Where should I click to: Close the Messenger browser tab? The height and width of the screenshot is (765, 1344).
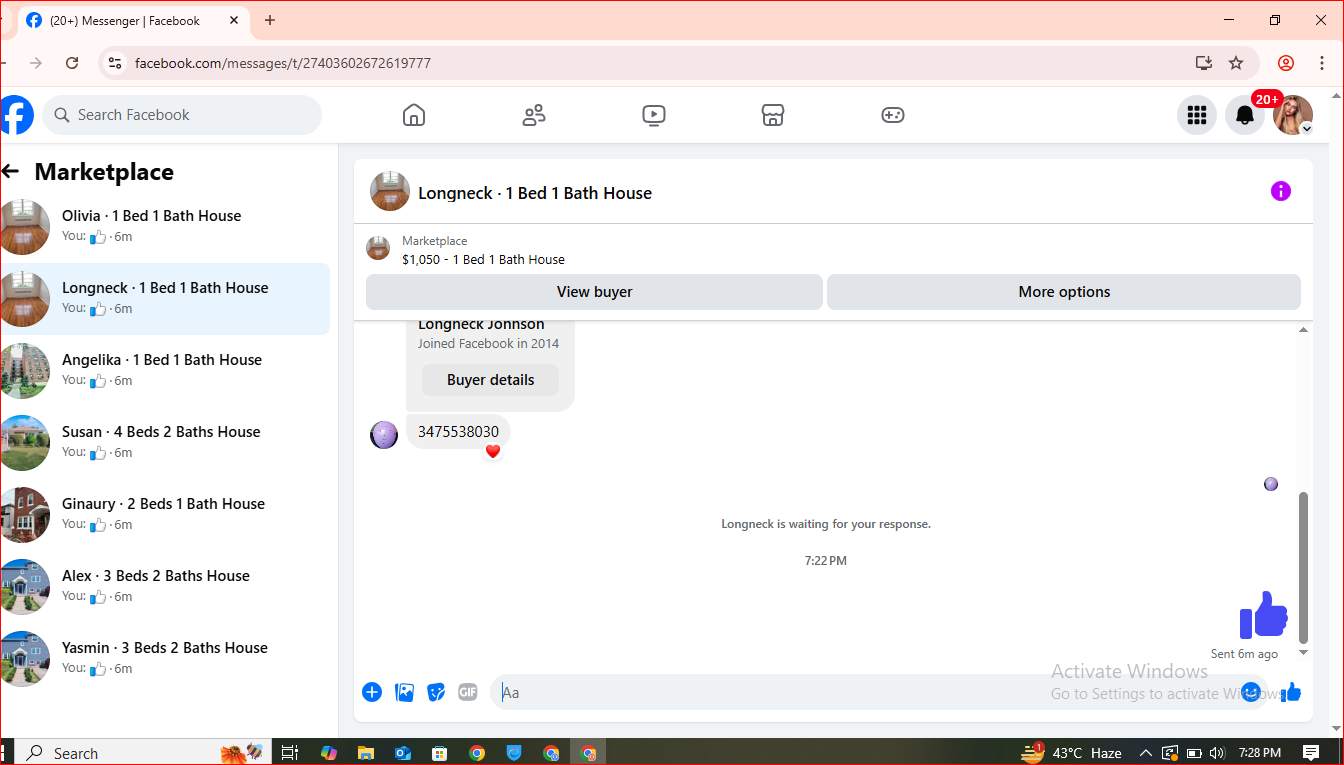point(236,20)
